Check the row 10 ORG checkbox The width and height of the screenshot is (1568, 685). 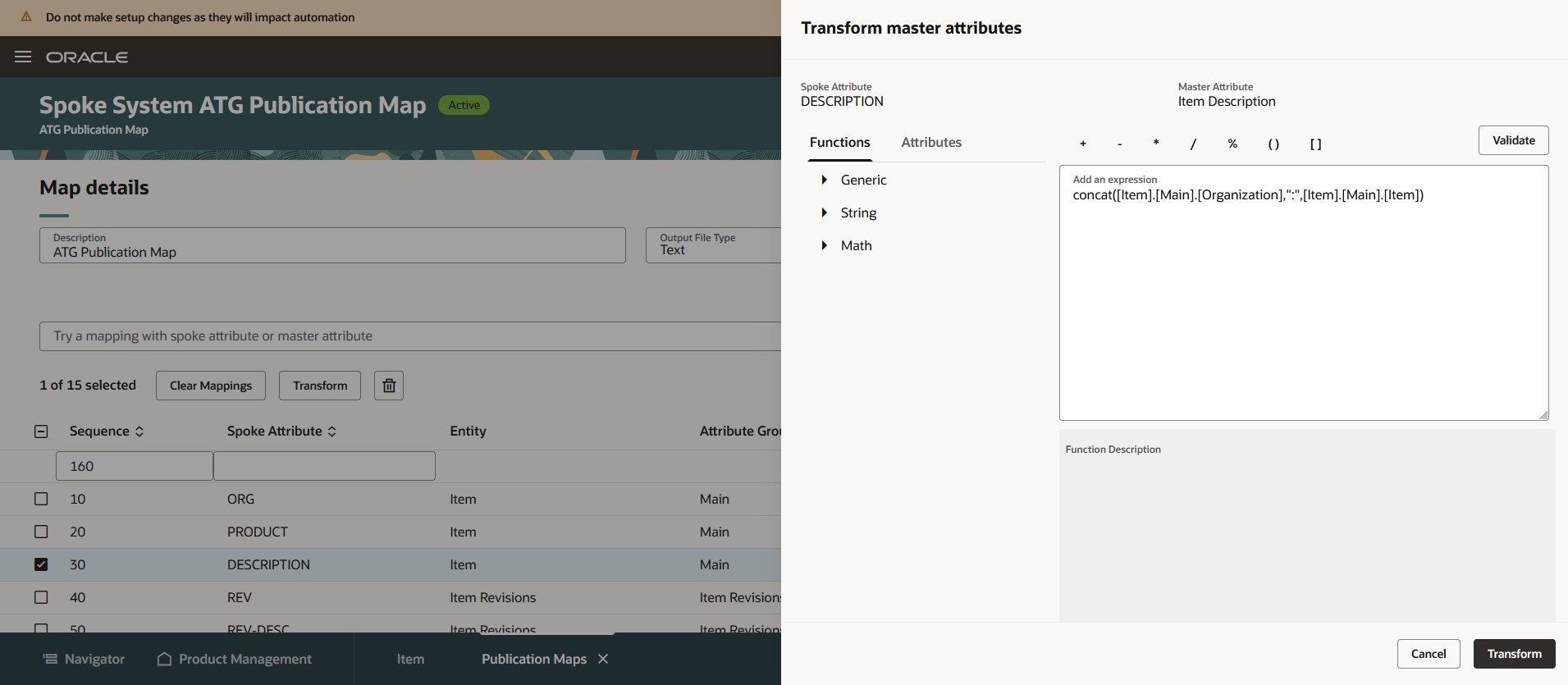point(41,499)
